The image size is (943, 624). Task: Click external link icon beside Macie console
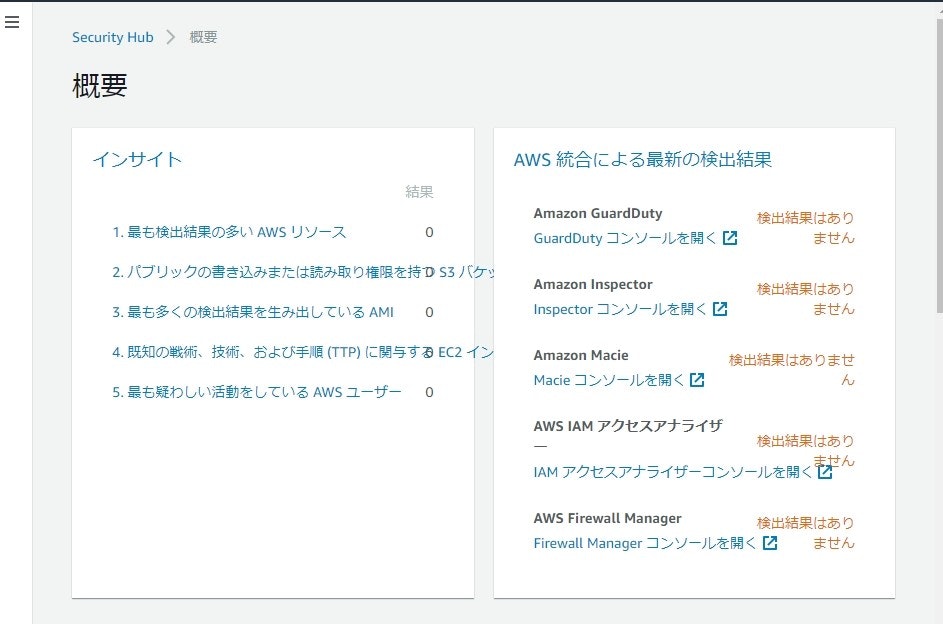(697, 380)
